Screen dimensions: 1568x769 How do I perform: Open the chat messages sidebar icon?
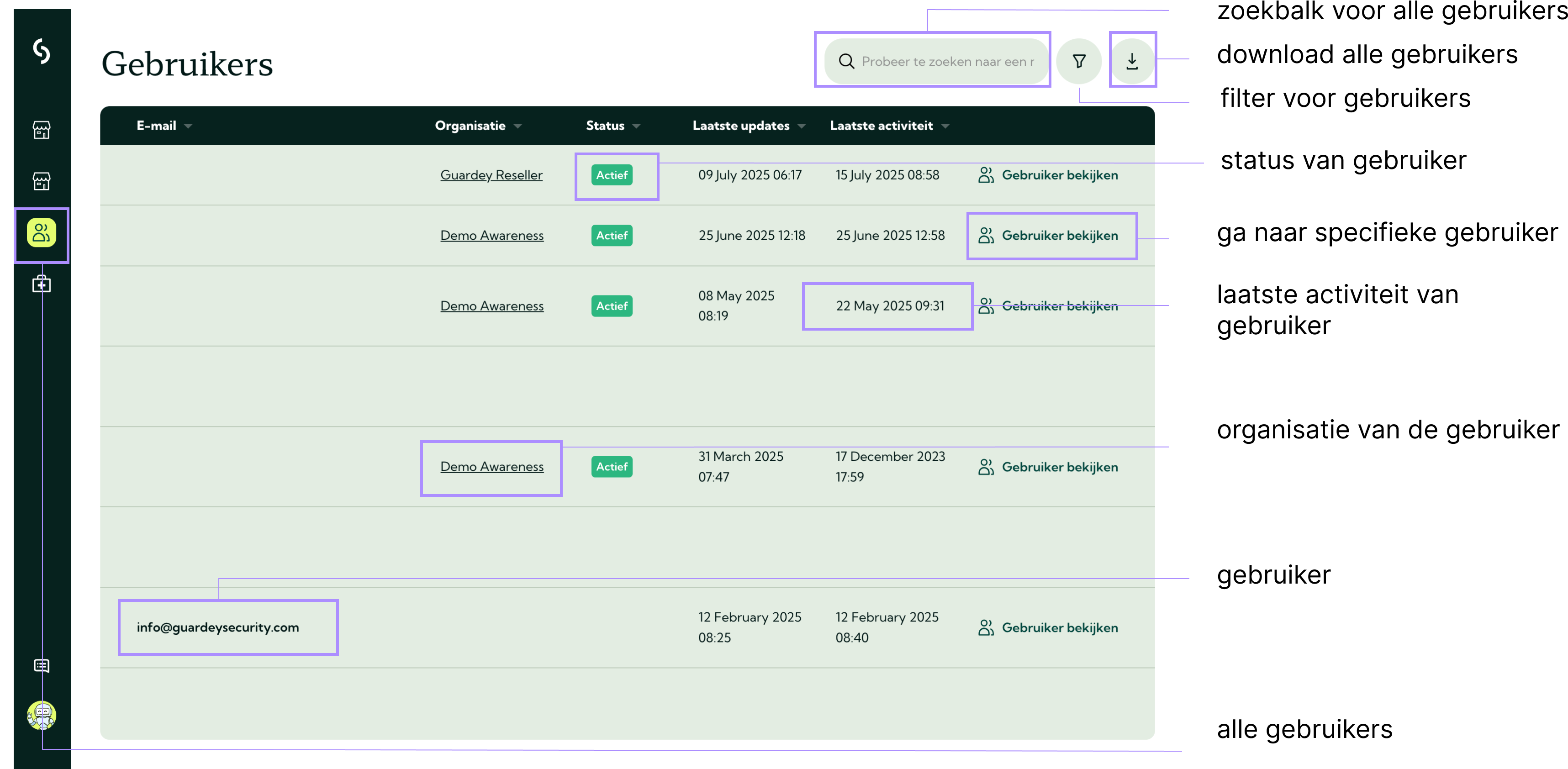pyautogui.click(x=42, y=666)
